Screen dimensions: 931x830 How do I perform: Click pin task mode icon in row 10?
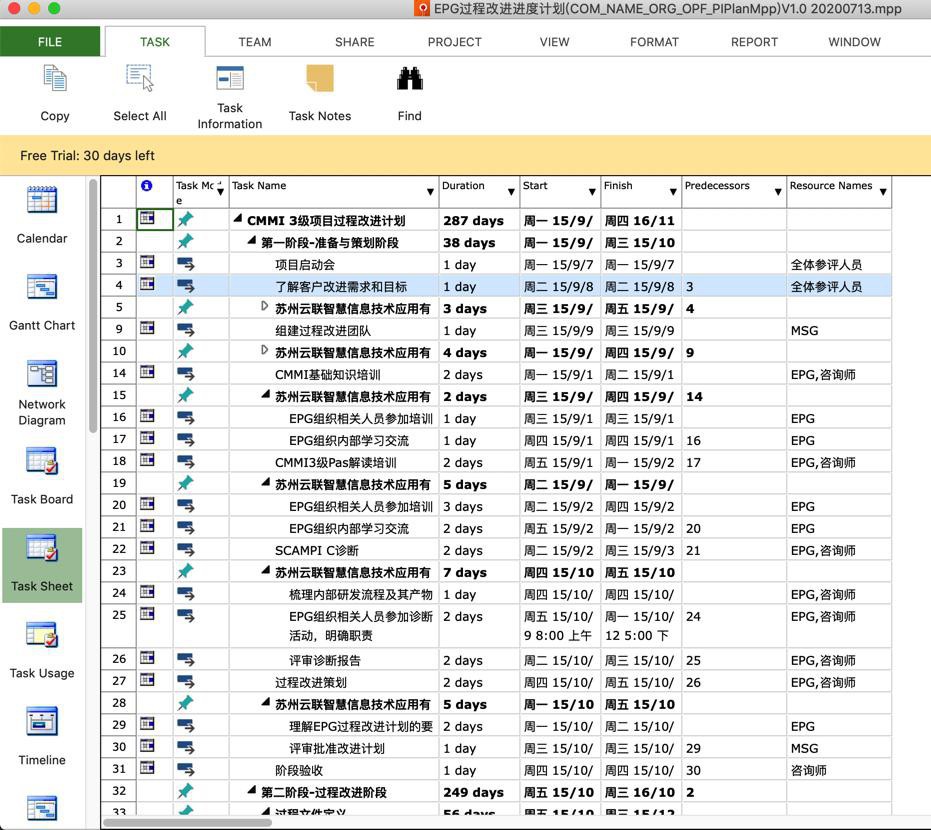coord(185,351)
